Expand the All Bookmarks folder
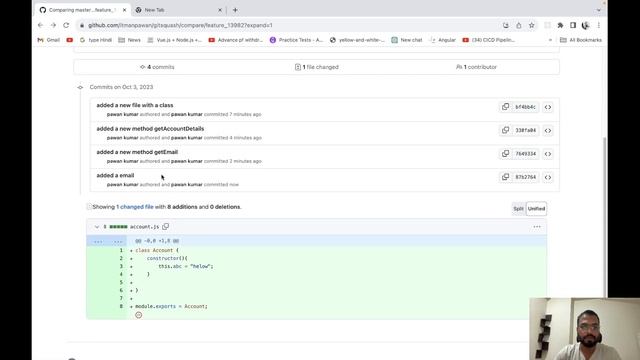640x360 pixels. (581, 40)
